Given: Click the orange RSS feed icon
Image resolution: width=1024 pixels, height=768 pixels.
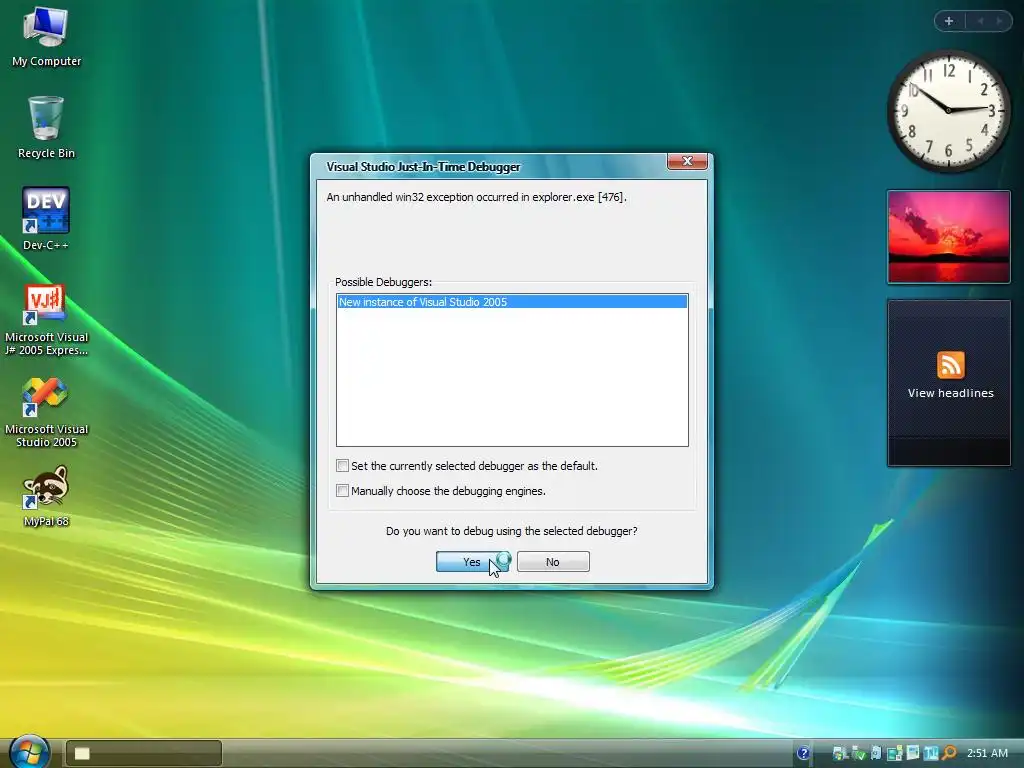Looking at the screenshot, I should pyautogui.click(x=950, y=365).
